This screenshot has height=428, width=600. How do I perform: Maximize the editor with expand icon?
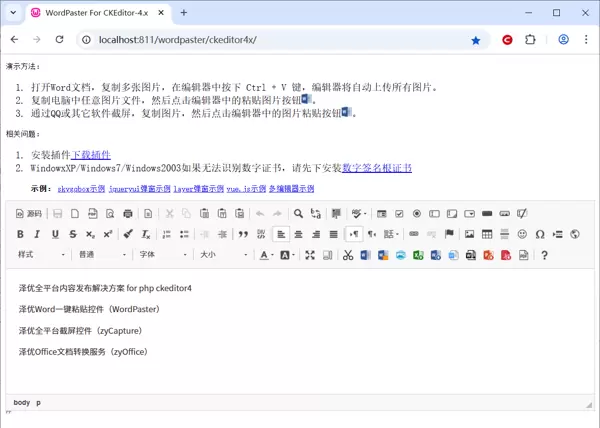pyautogui.click(x=310, y=255)
